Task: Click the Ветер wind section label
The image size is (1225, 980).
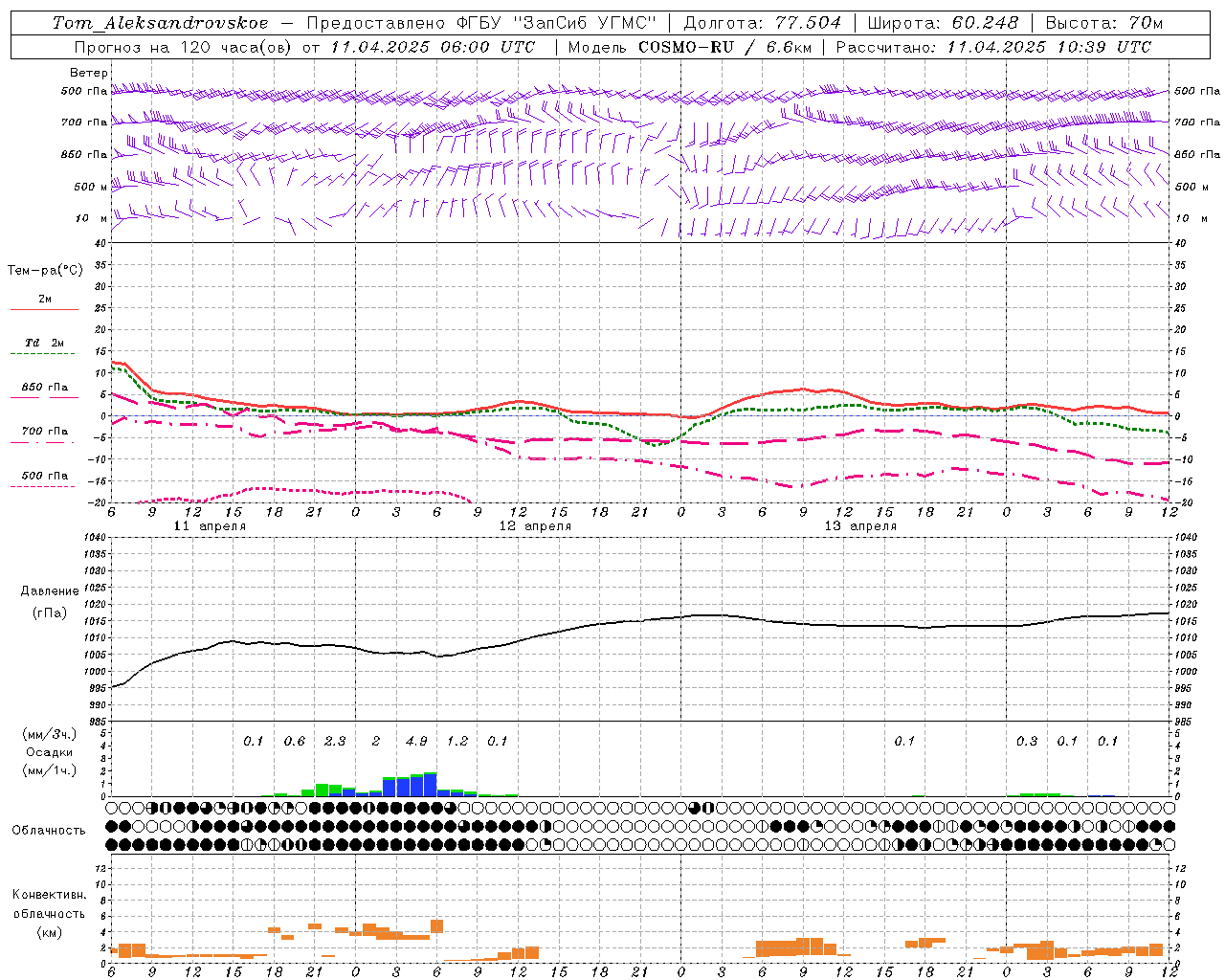Action: (x=88, y=73)
